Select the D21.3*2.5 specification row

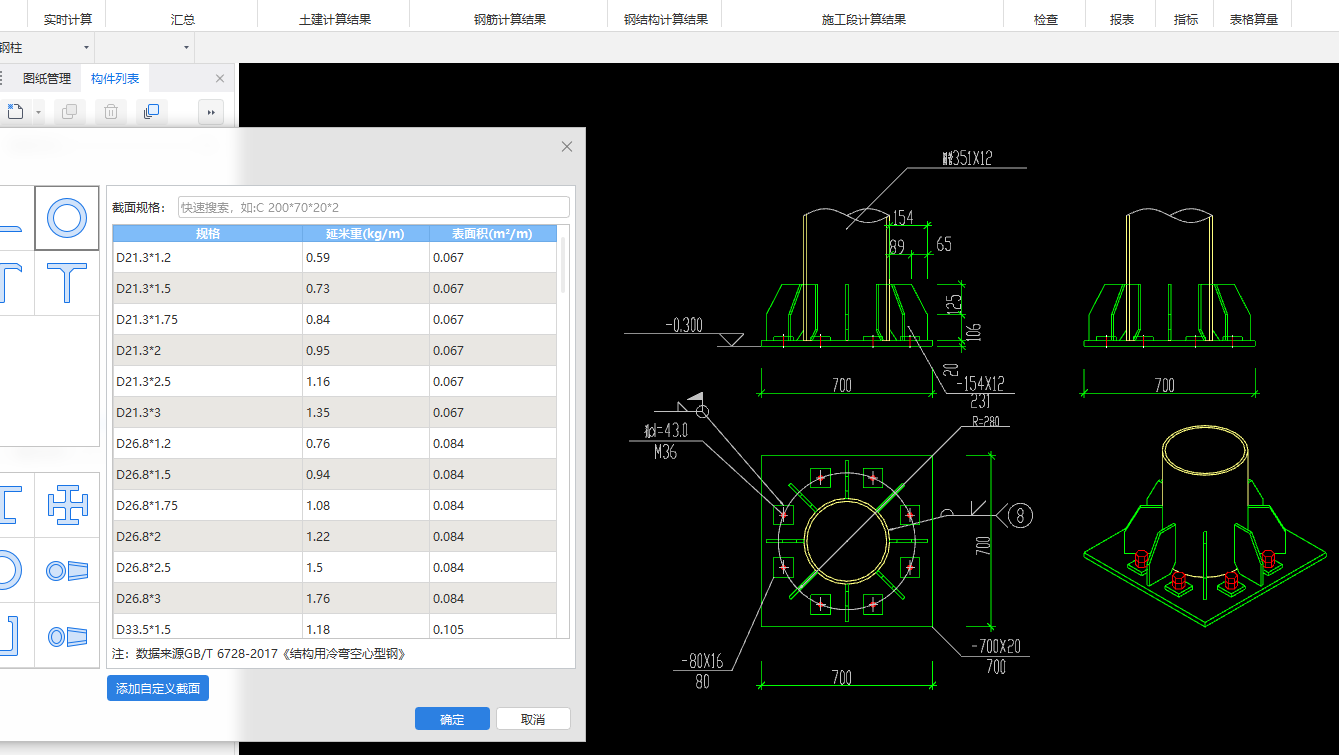tap(335, 381)
